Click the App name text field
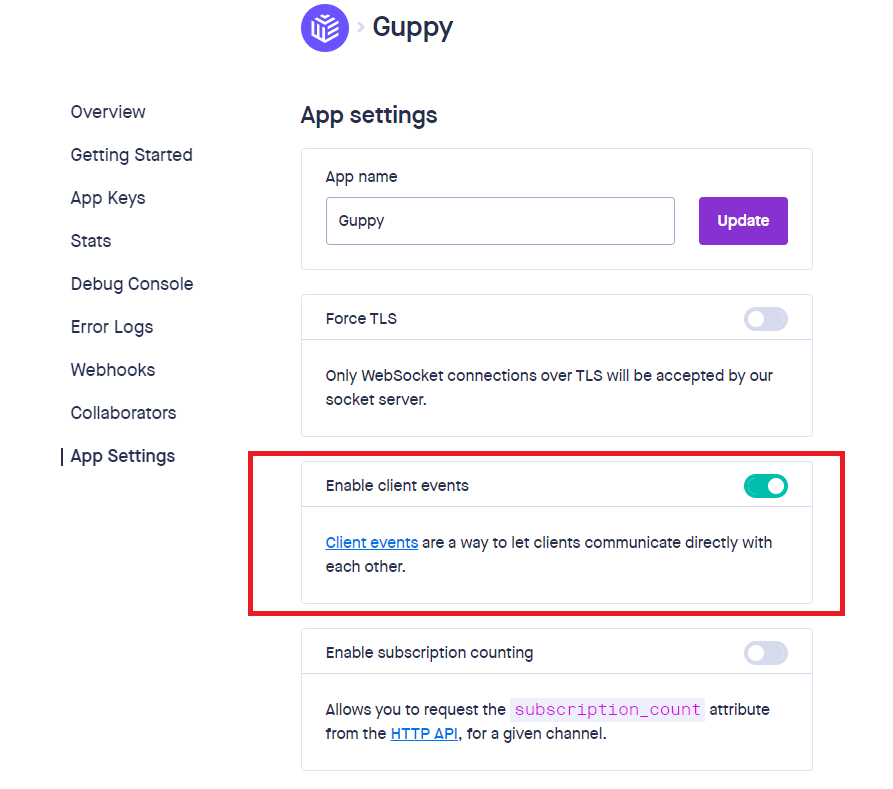Viewport: 893px width, 789px height. (x=500, y=221)
